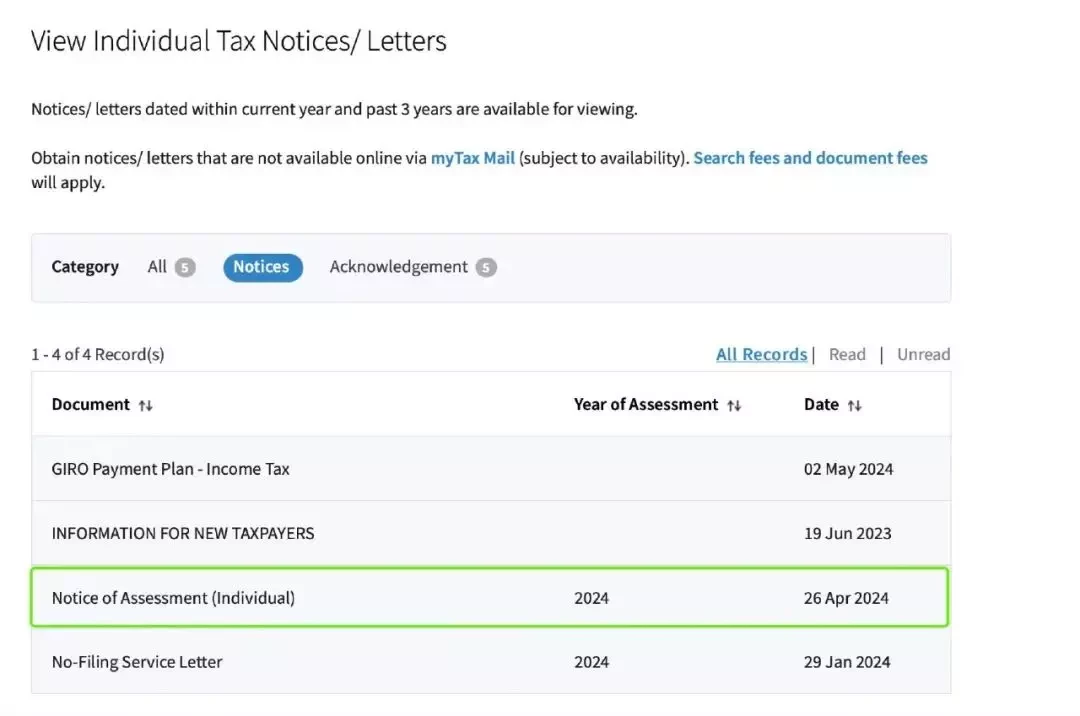The image size is (1080, 716).
Task: Open INFORMATION FOR NEW TAXPAYERS document
Action: (x=491, y=533)
